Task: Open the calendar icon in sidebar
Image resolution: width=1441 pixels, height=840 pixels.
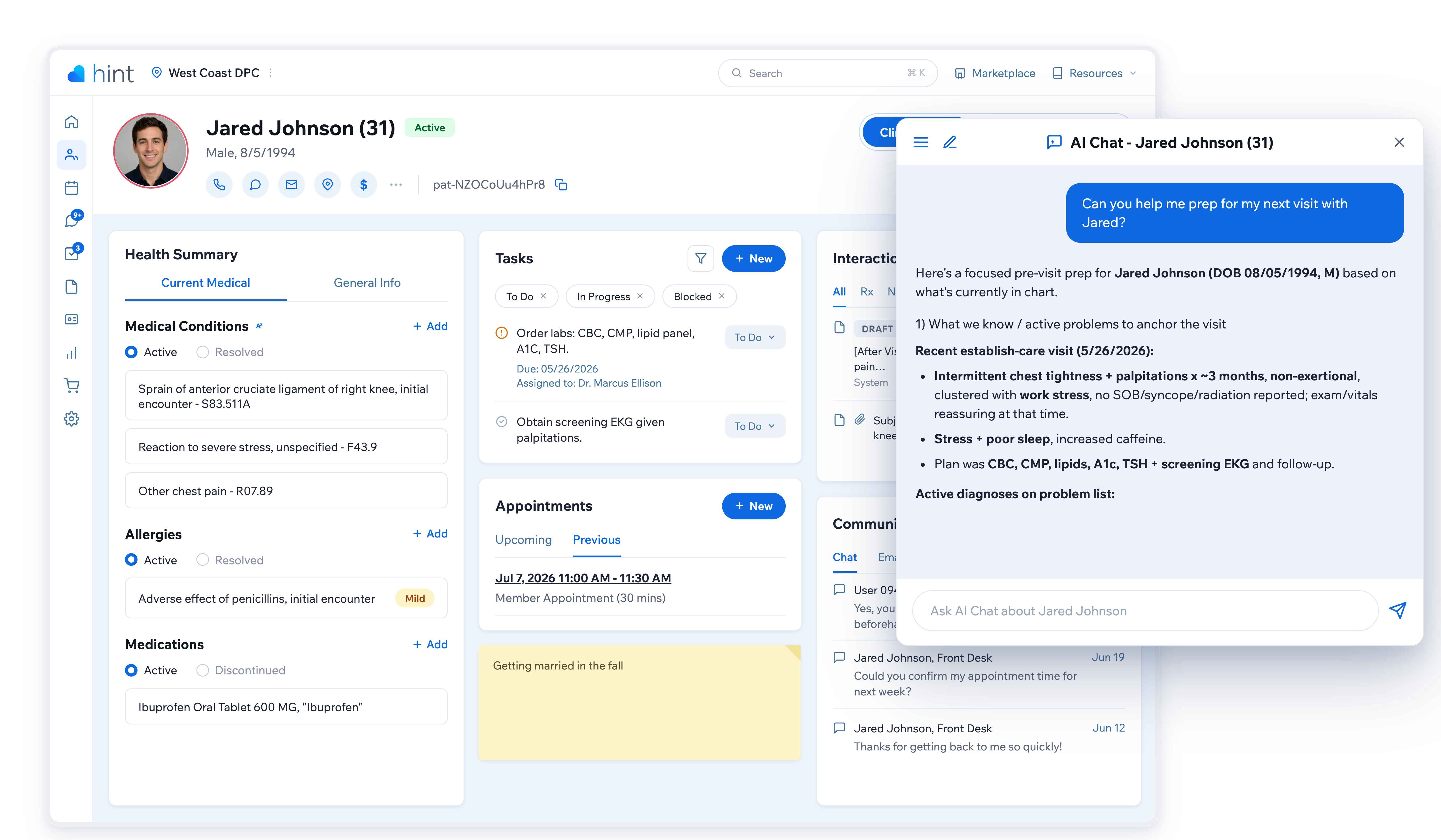Action: coord(71,188)
